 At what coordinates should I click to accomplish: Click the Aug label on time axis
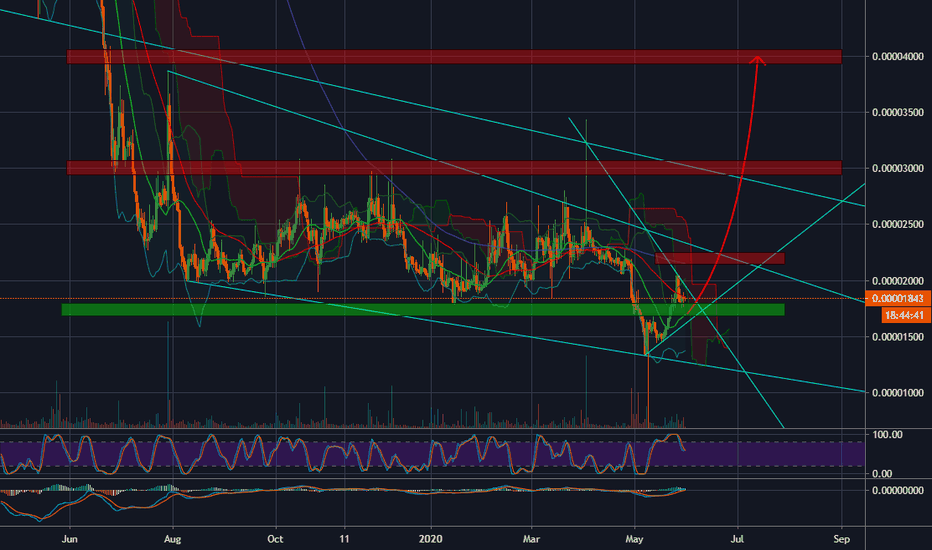(x=172, y=539)
